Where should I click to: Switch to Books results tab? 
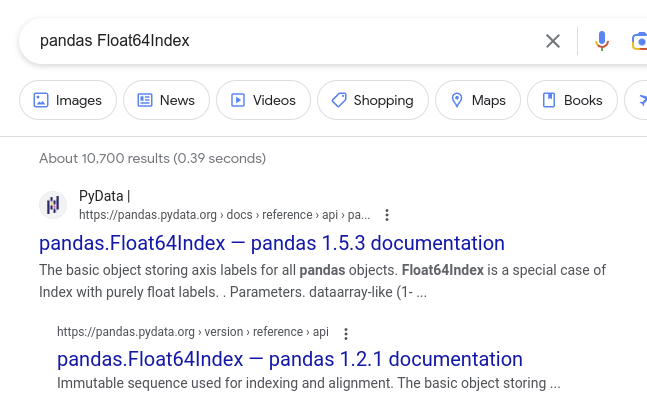click(572, 100)
